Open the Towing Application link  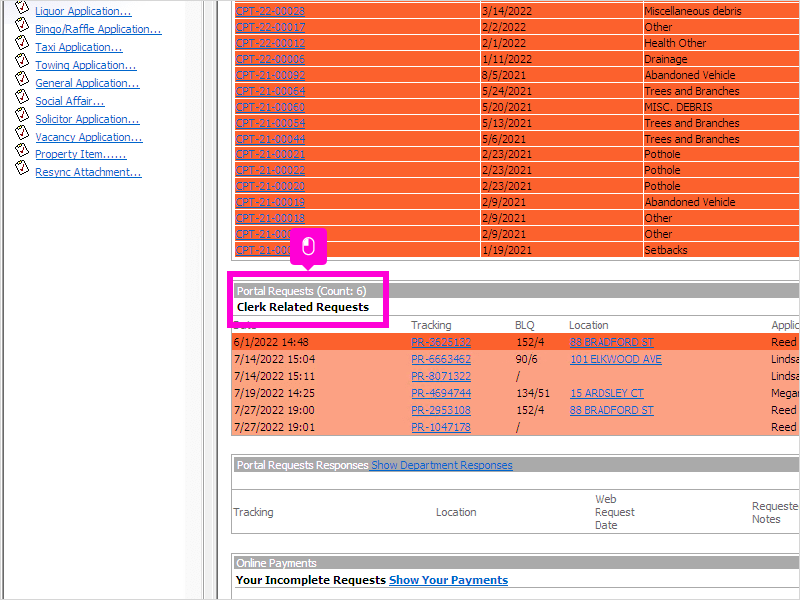click(x=86, y=65)
